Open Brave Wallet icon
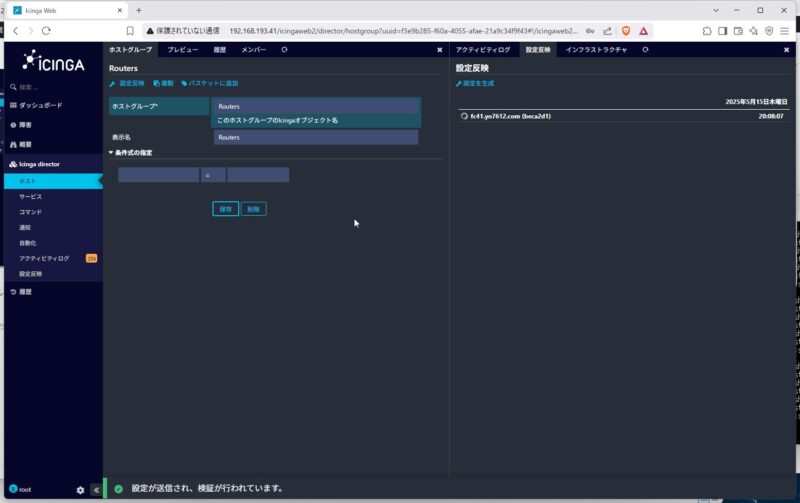This screenshot has width=800, height=503. (738, 31)
